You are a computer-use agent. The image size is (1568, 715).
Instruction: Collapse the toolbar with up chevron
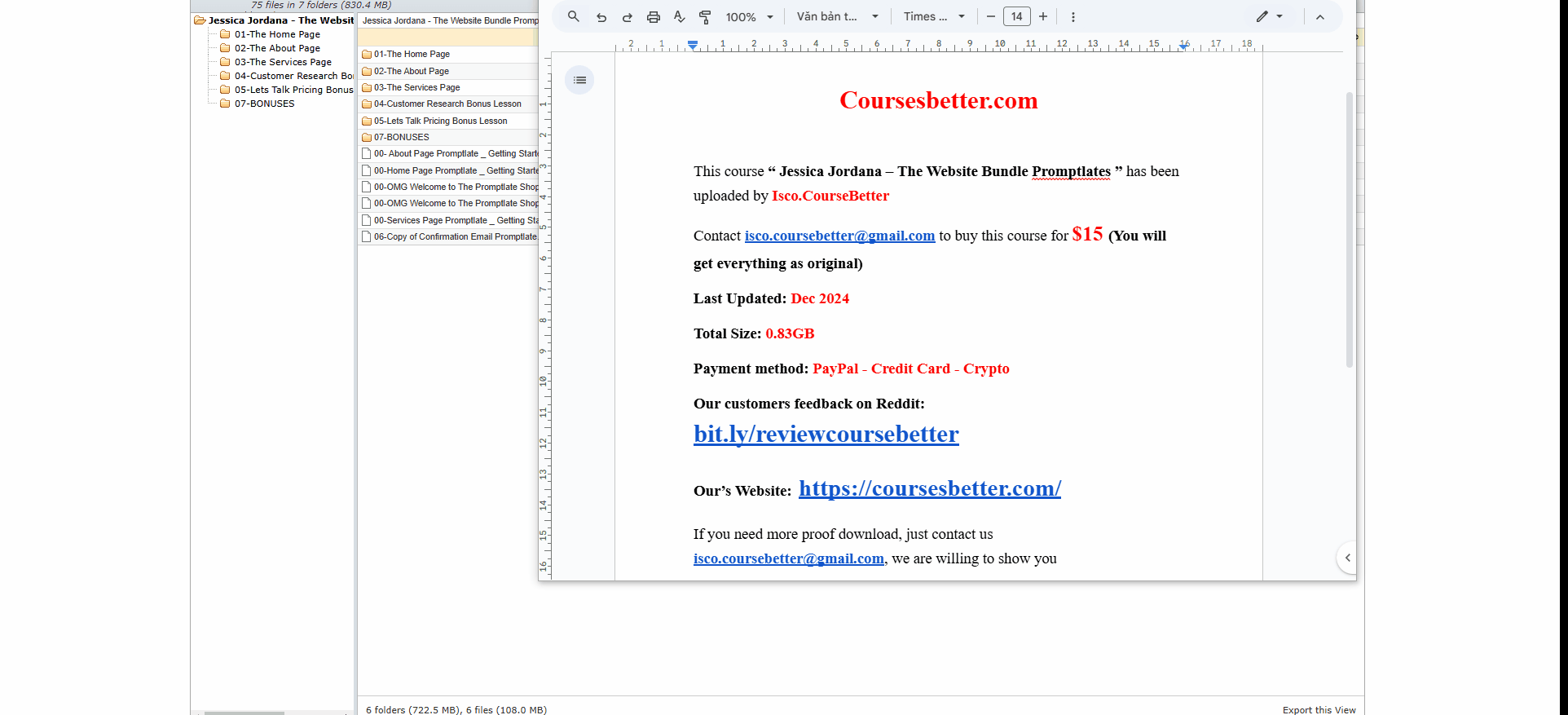coord(1320,17)
